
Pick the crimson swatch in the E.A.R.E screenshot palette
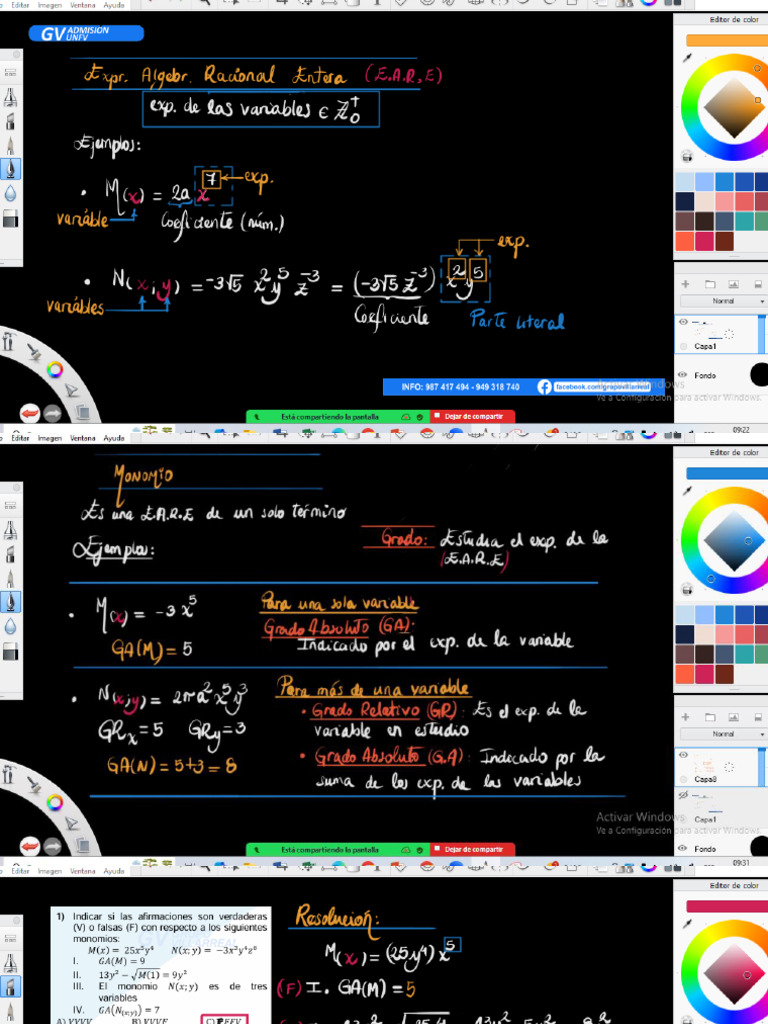705,241
